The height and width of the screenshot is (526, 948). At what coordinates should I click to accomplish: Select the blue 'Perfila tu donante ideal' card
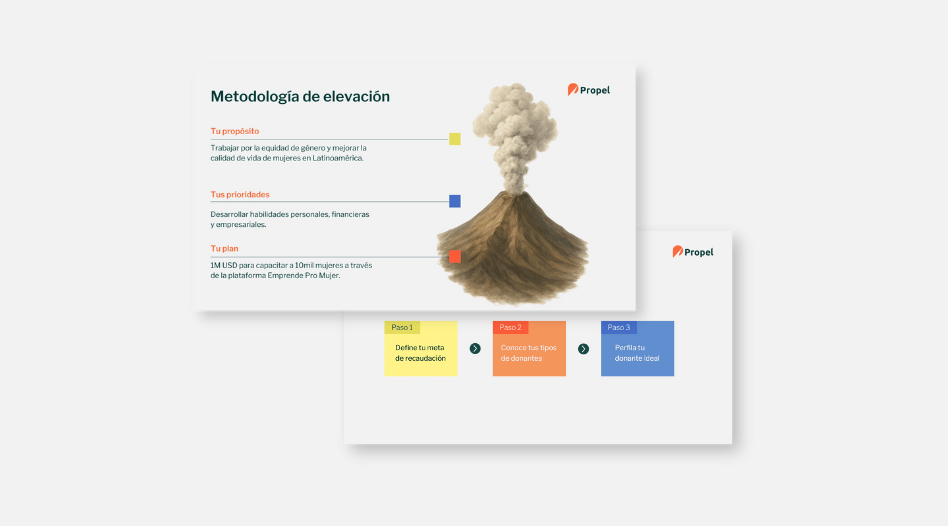(x=637, y=349)
